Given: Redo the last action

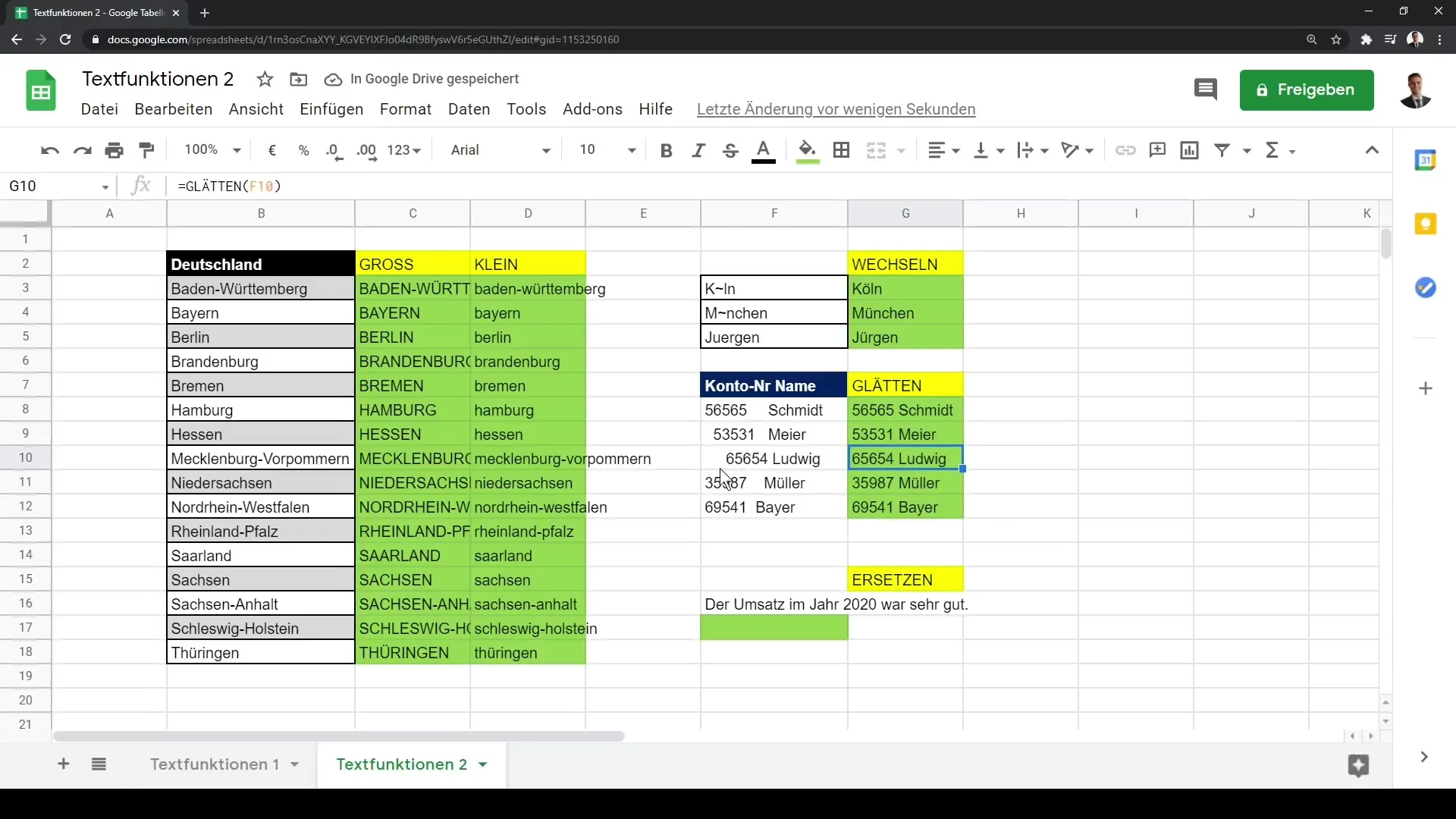Looking at the screenshot, I should [82, 150].
